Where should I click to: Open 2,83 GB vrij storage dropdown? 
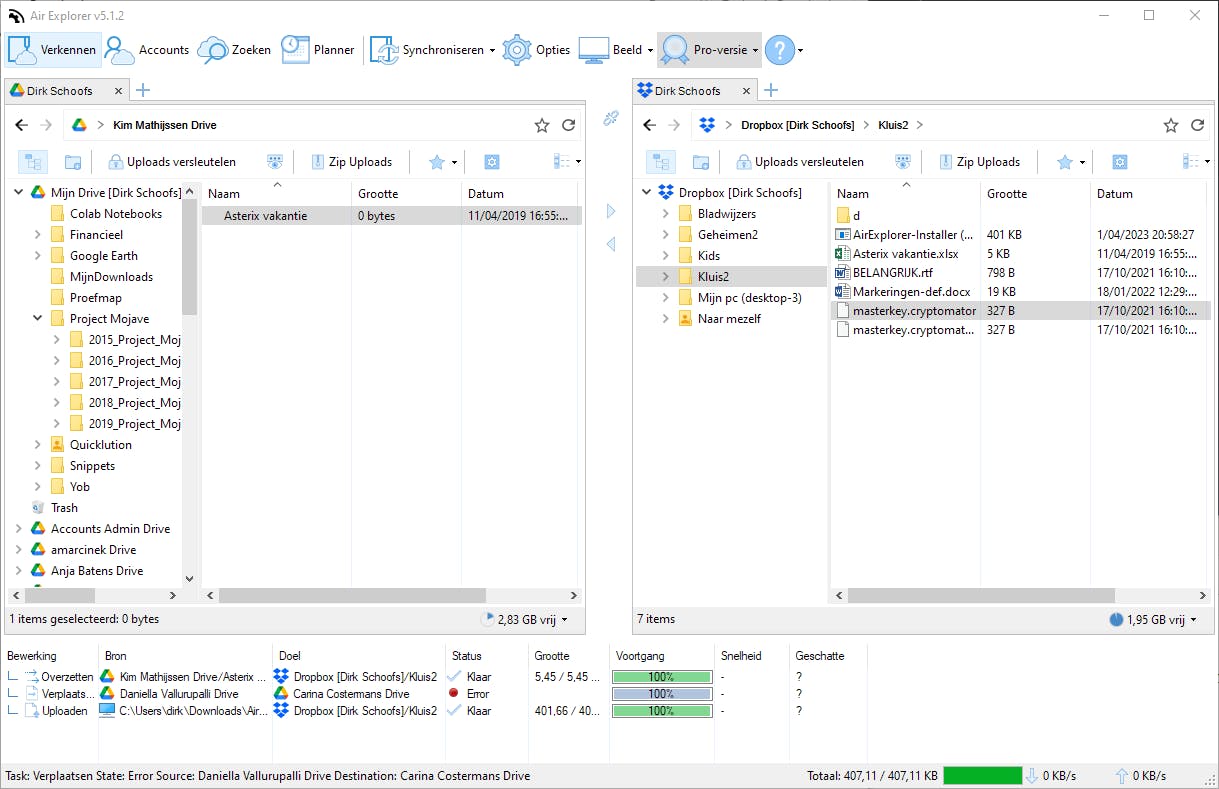525,619
